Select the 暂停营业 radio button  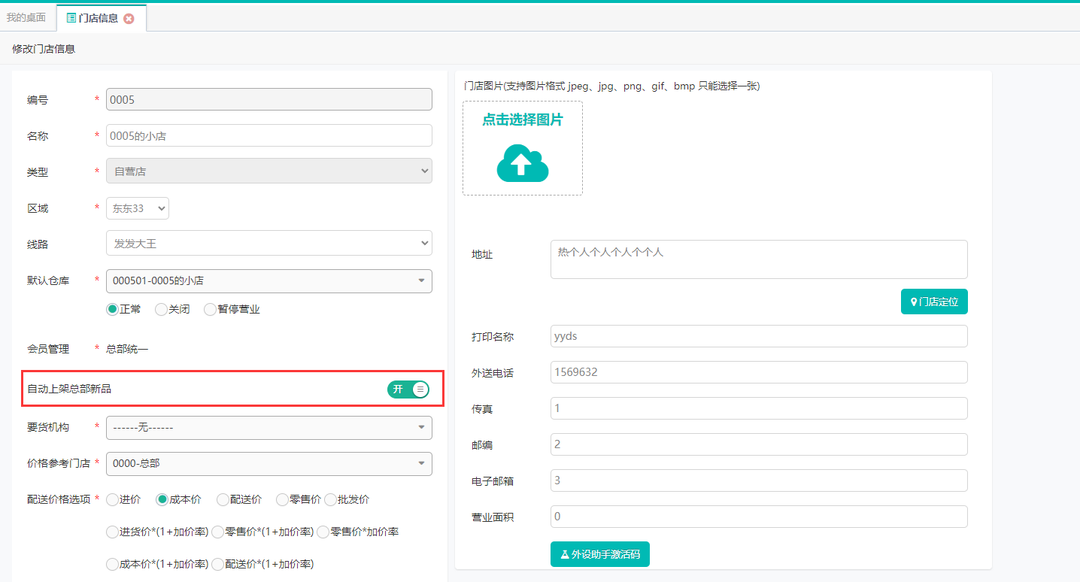tap(210, 309)
